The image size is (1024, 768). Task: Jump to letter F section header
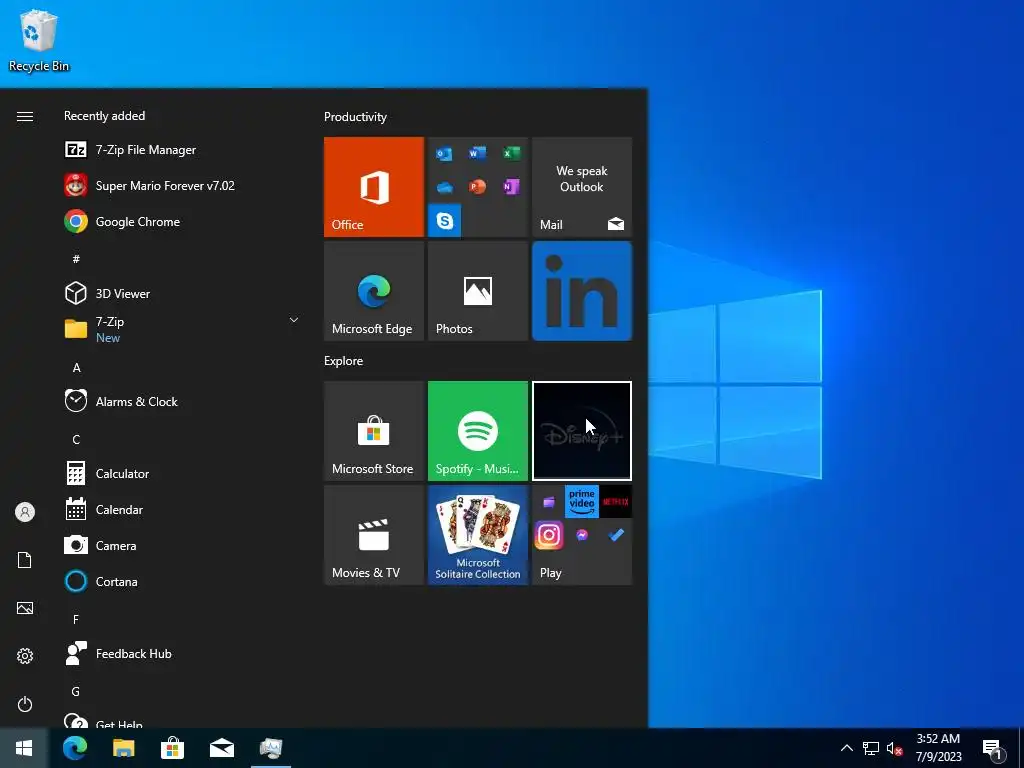click(x=76, y=619)
